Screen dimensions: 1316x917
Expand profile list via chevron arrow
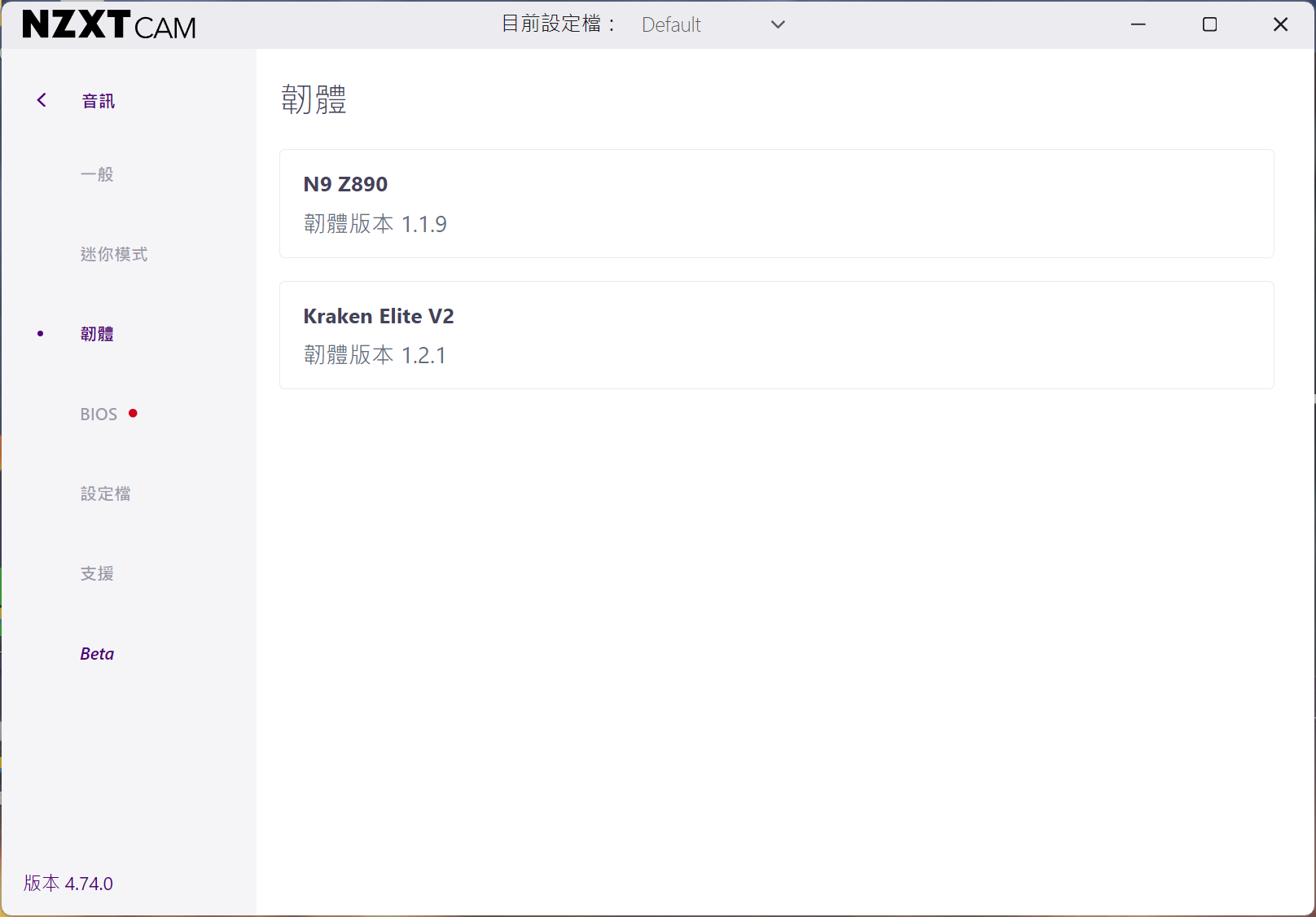pos(778,24)
